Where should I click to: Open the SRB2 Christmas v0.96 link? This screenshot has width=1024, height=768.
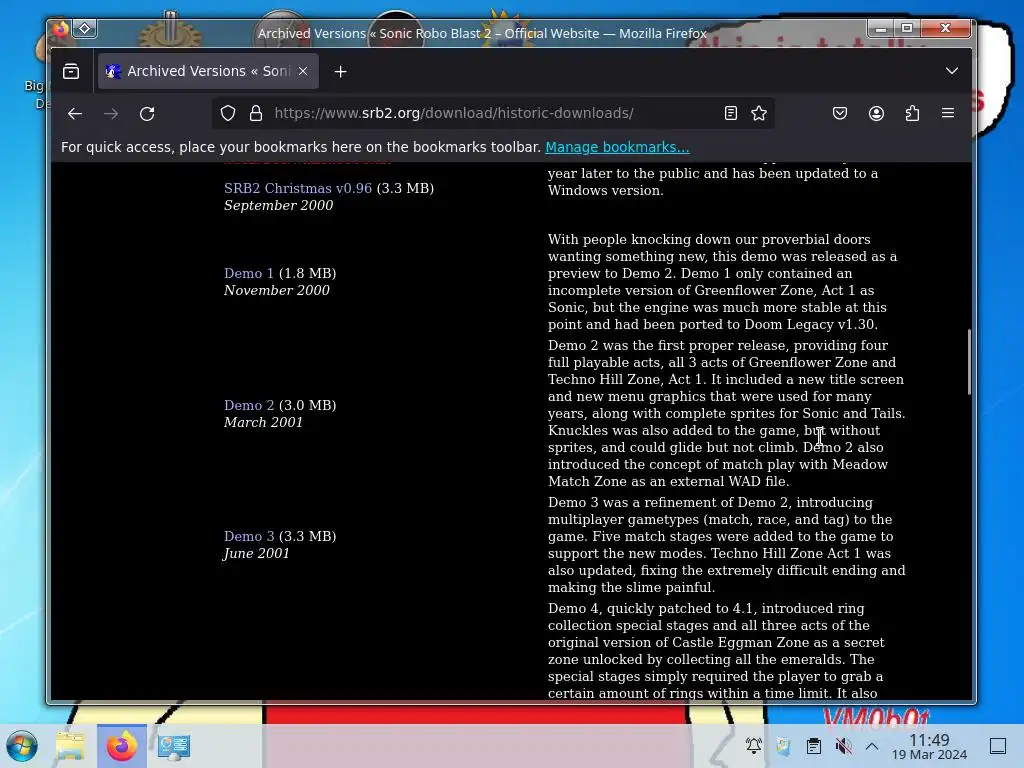click(x=298, y=188)
